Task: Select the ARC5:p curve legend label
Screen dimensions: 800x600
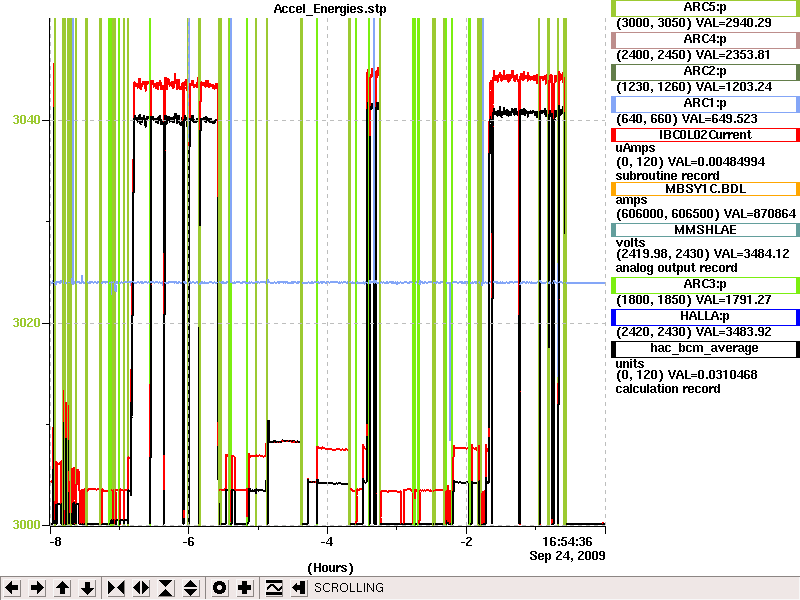Action: pos(705,8)
